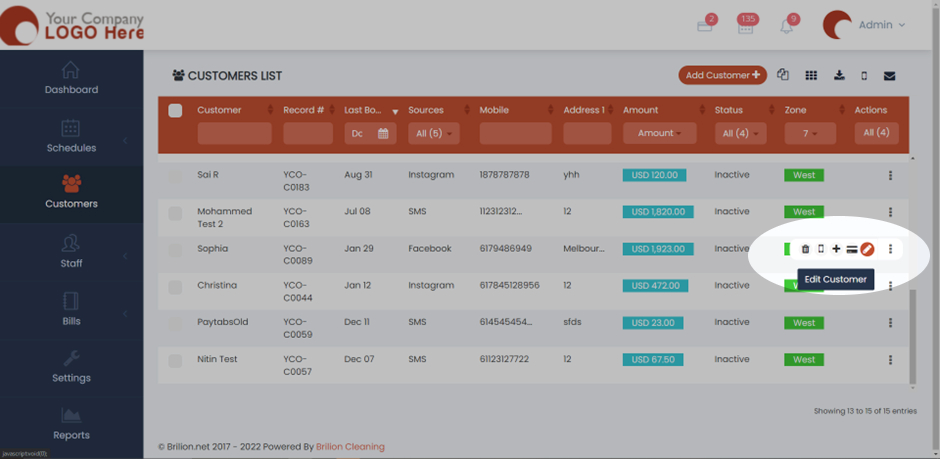
Task: Click the Edit Customer pencil icon
Action: click(867, 249)
